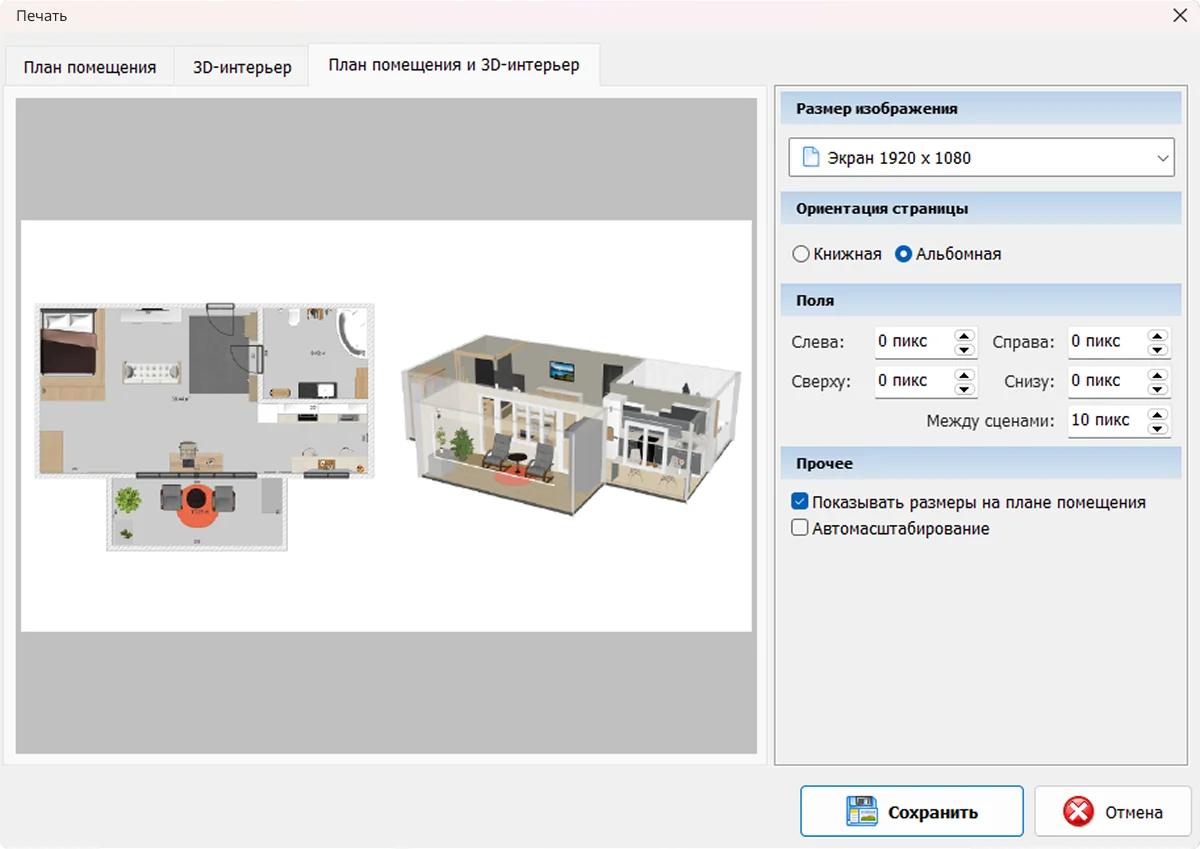Select План помещения и 3D-интерьер tab
The width and height of the screenshot is (1200, 849).
454,66
